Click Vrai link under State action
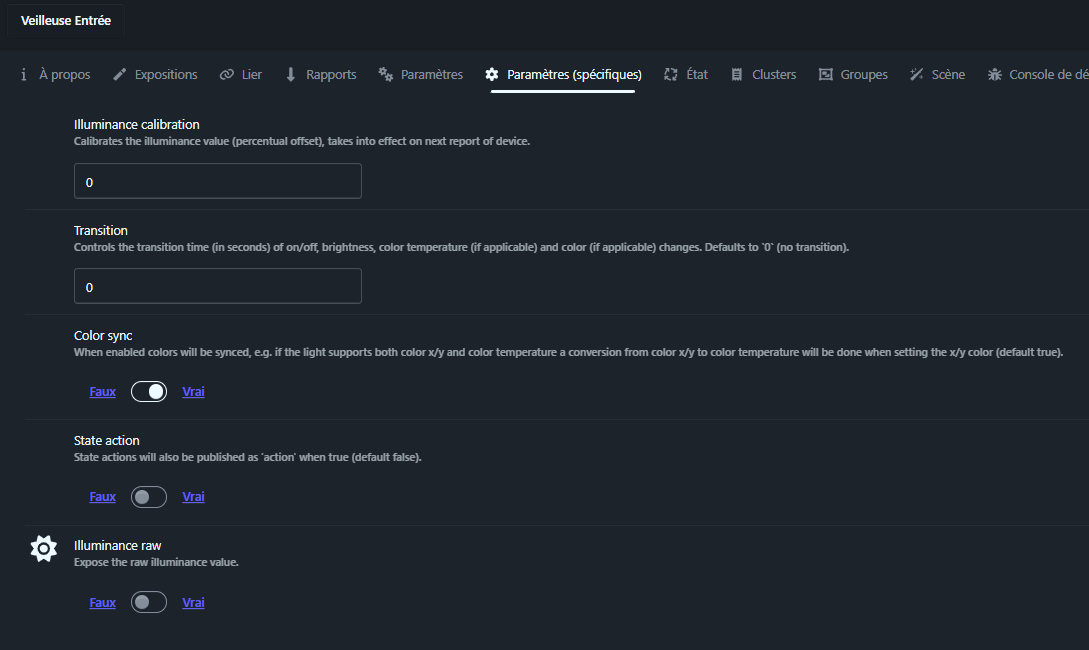This screenshot has height=650, width=1089. 193,497
